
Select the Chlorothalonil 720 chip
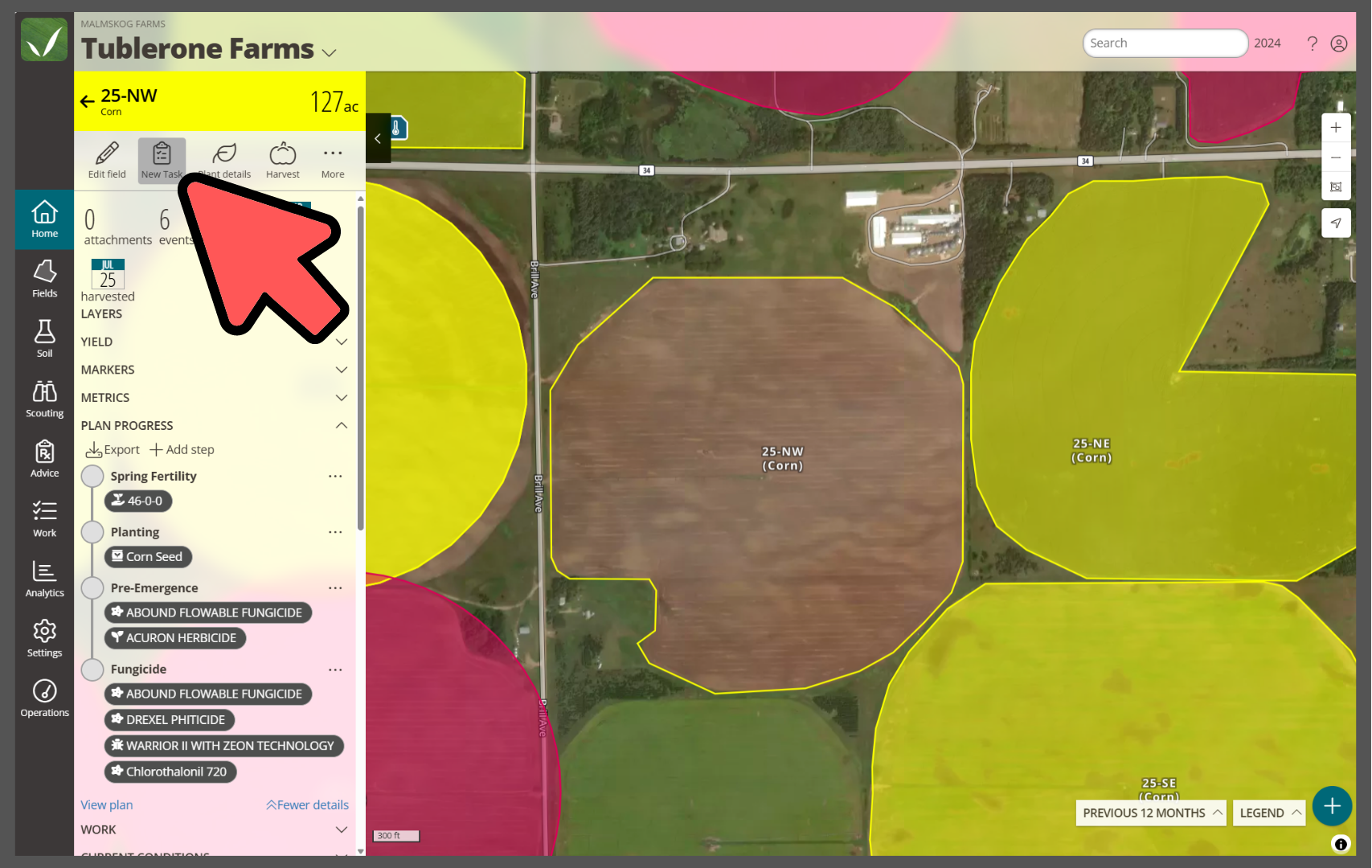(x=170, y=772)
